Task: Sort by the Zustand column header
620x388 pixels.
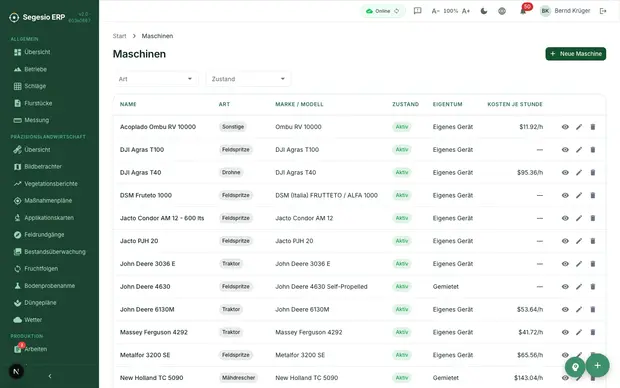Action: pos(405,104)
